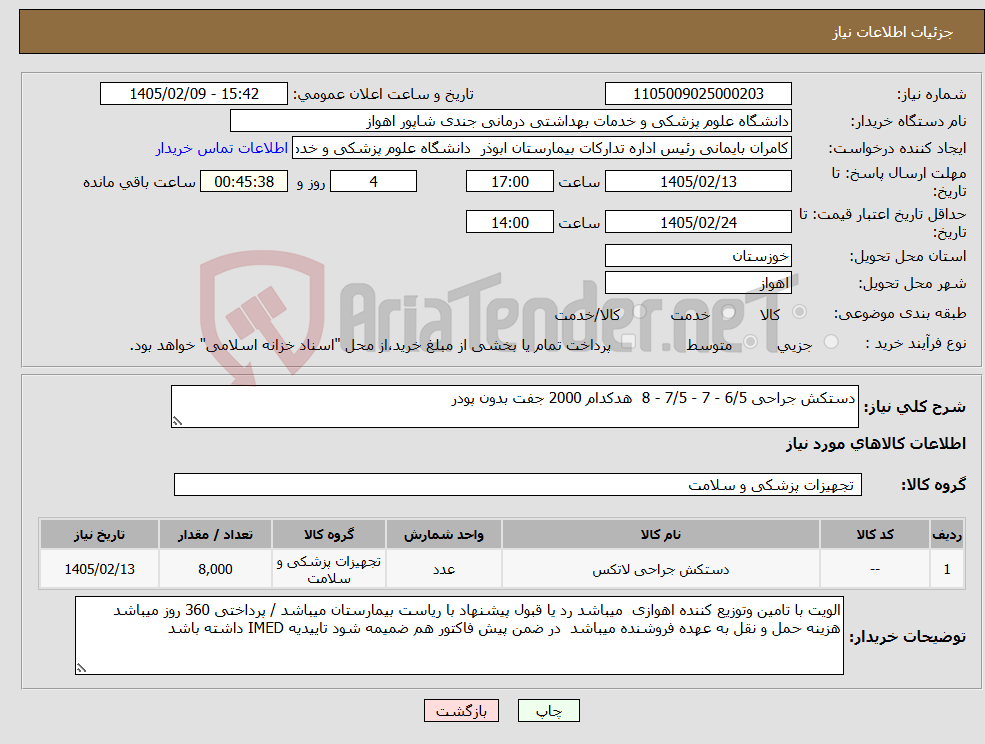Click the ردیف column header
The image size is (985, 744).
[947, 534]
